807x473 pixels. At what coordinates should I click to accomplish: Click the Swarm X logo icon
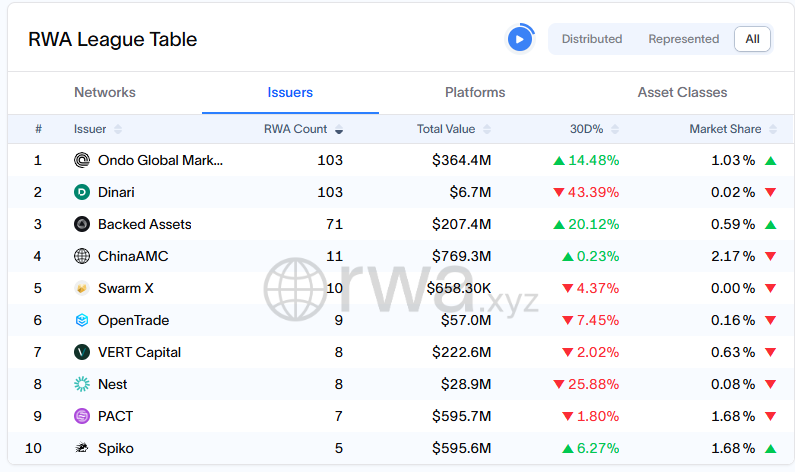pyautogui.click(x=82, y=288)
